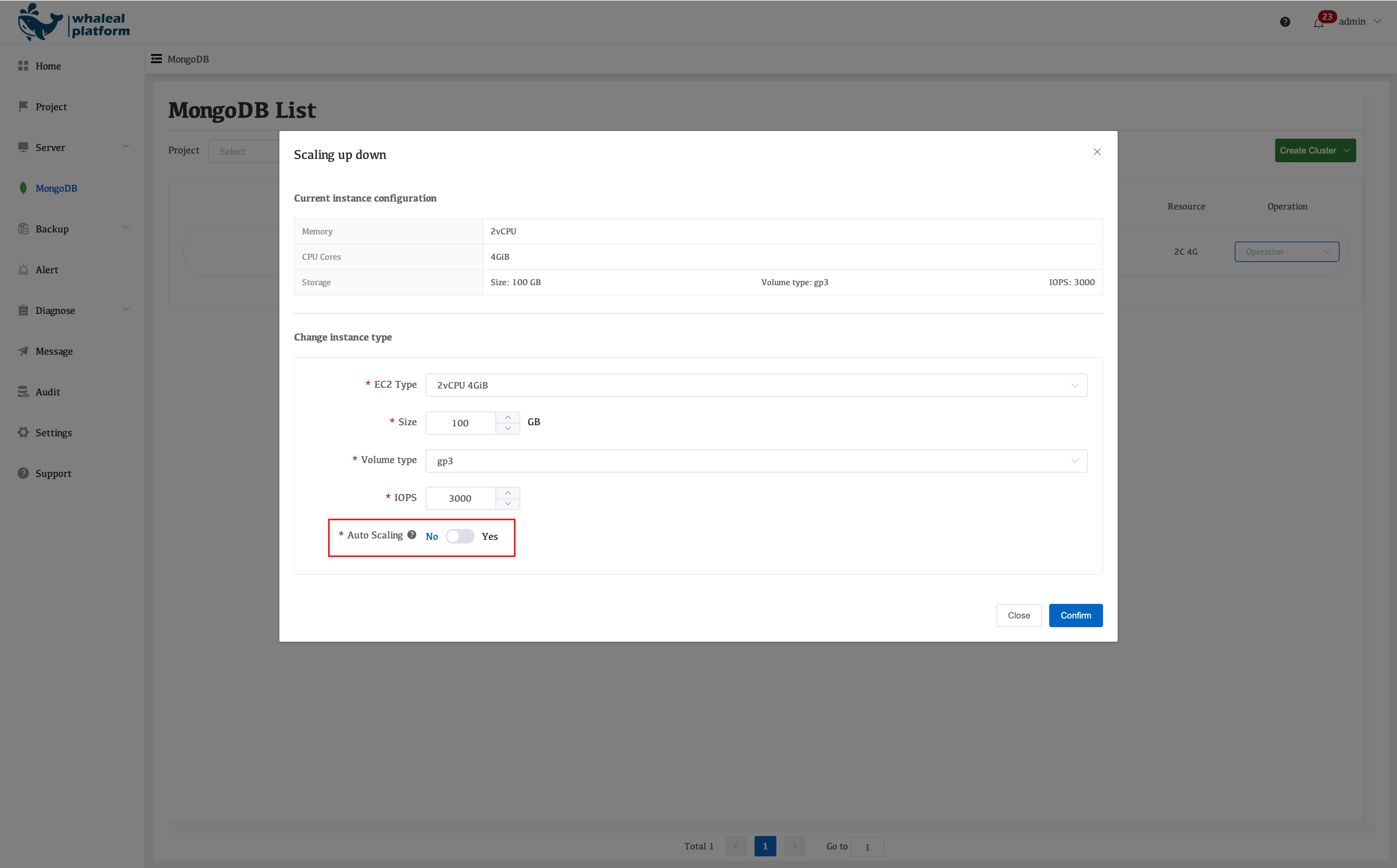
Task: Click the sidebar collapse hamburger icon
Action: [x=156, y=59]
